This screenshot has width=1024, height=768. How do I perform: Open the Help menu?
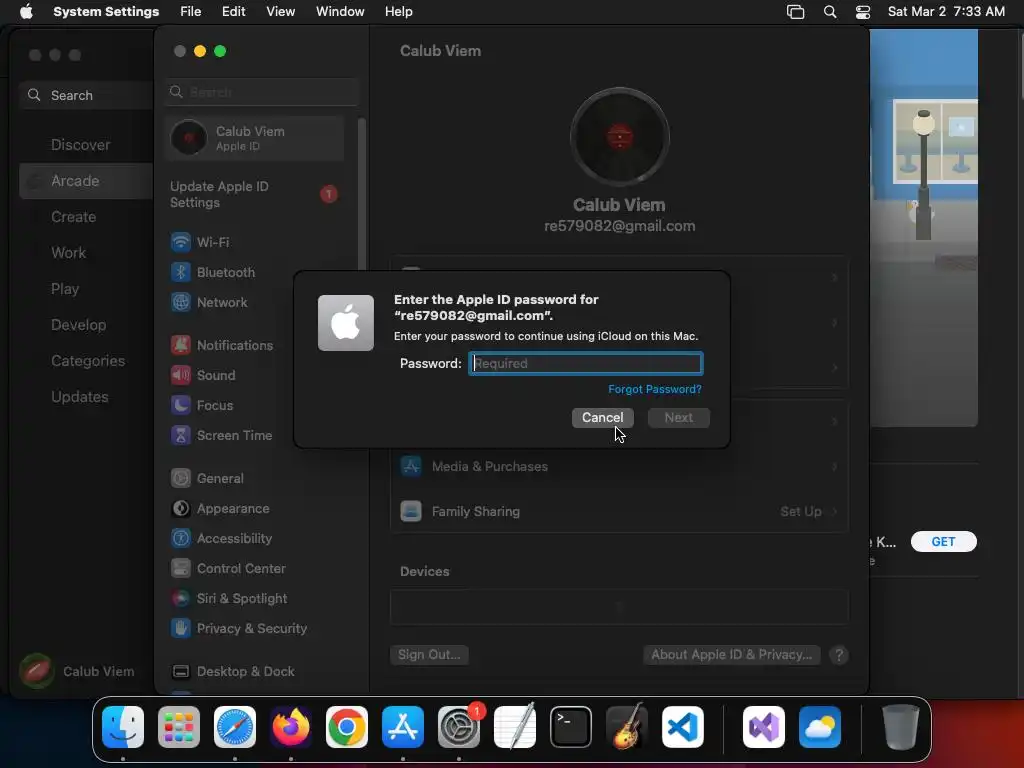coord(398,12)
